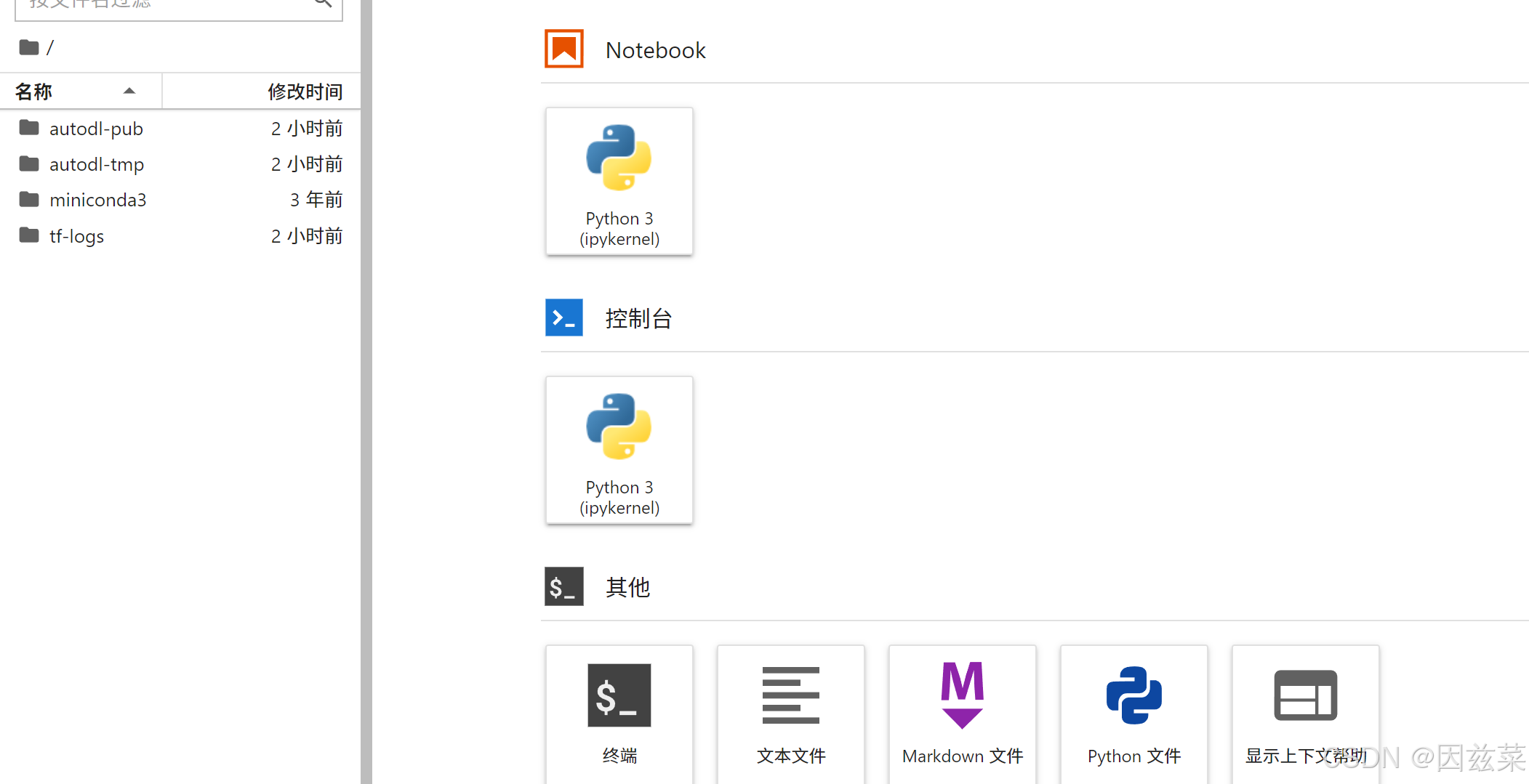Click the tf-logs folder icon
The height and width of the screenshot is (784, 1529).
tap(29, 235)
